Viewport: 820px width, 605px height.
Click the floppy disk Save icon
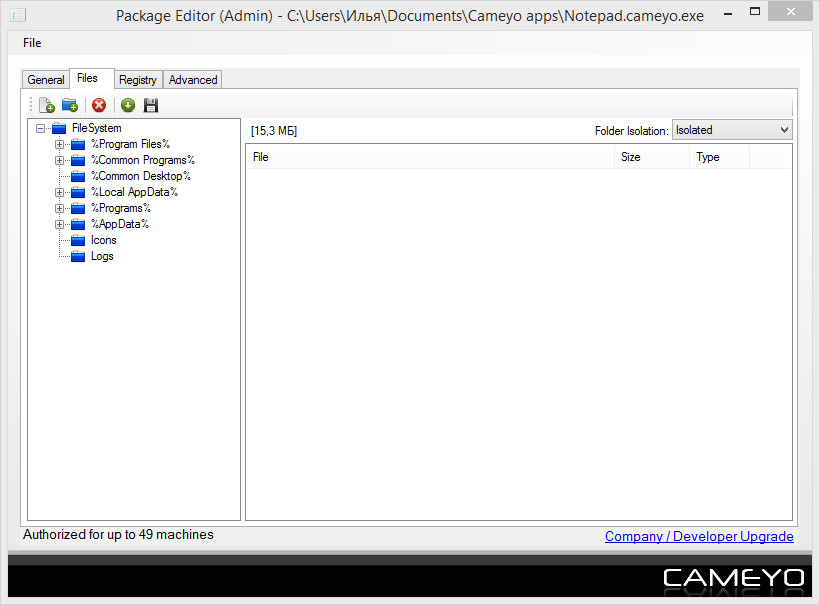coord(151,105)
